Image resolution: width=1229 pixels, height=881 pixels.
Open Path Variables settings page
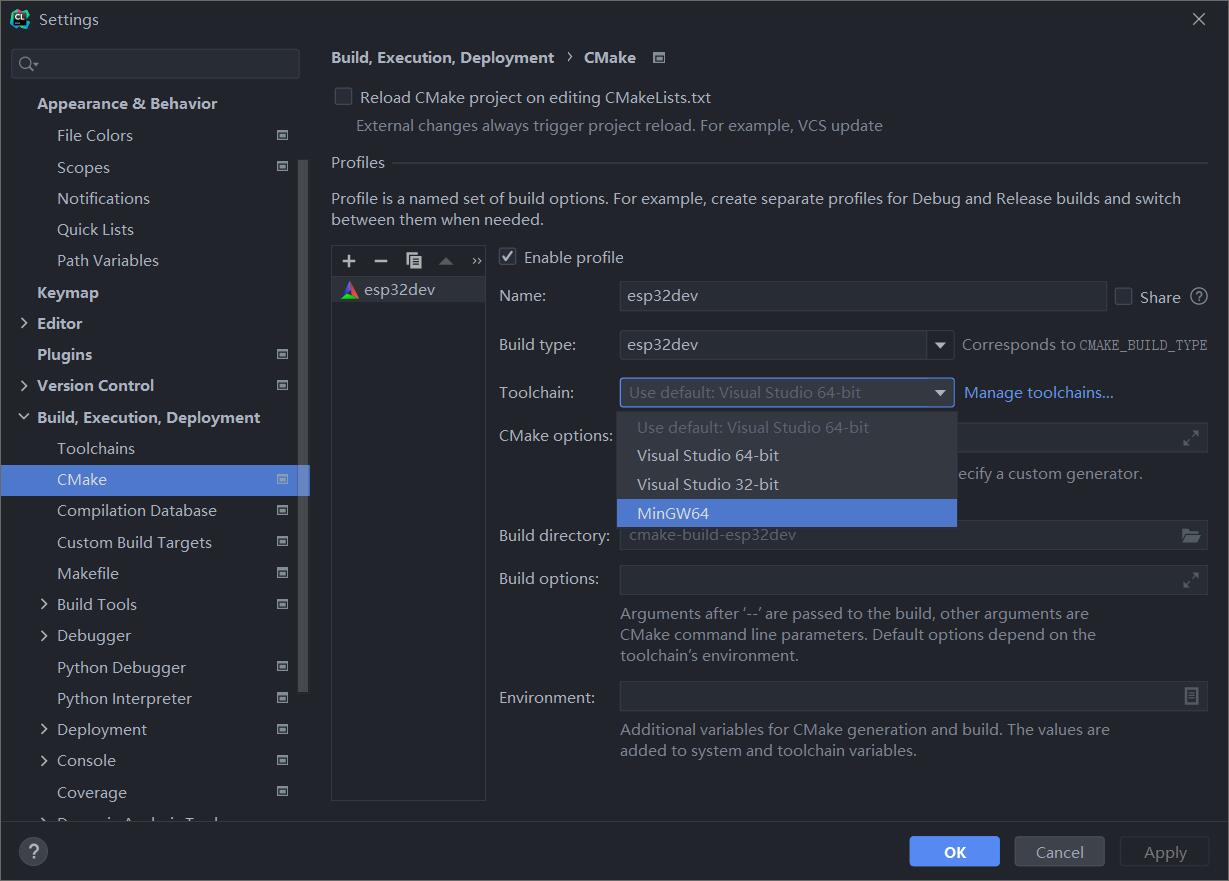click(x=108, y=260)
